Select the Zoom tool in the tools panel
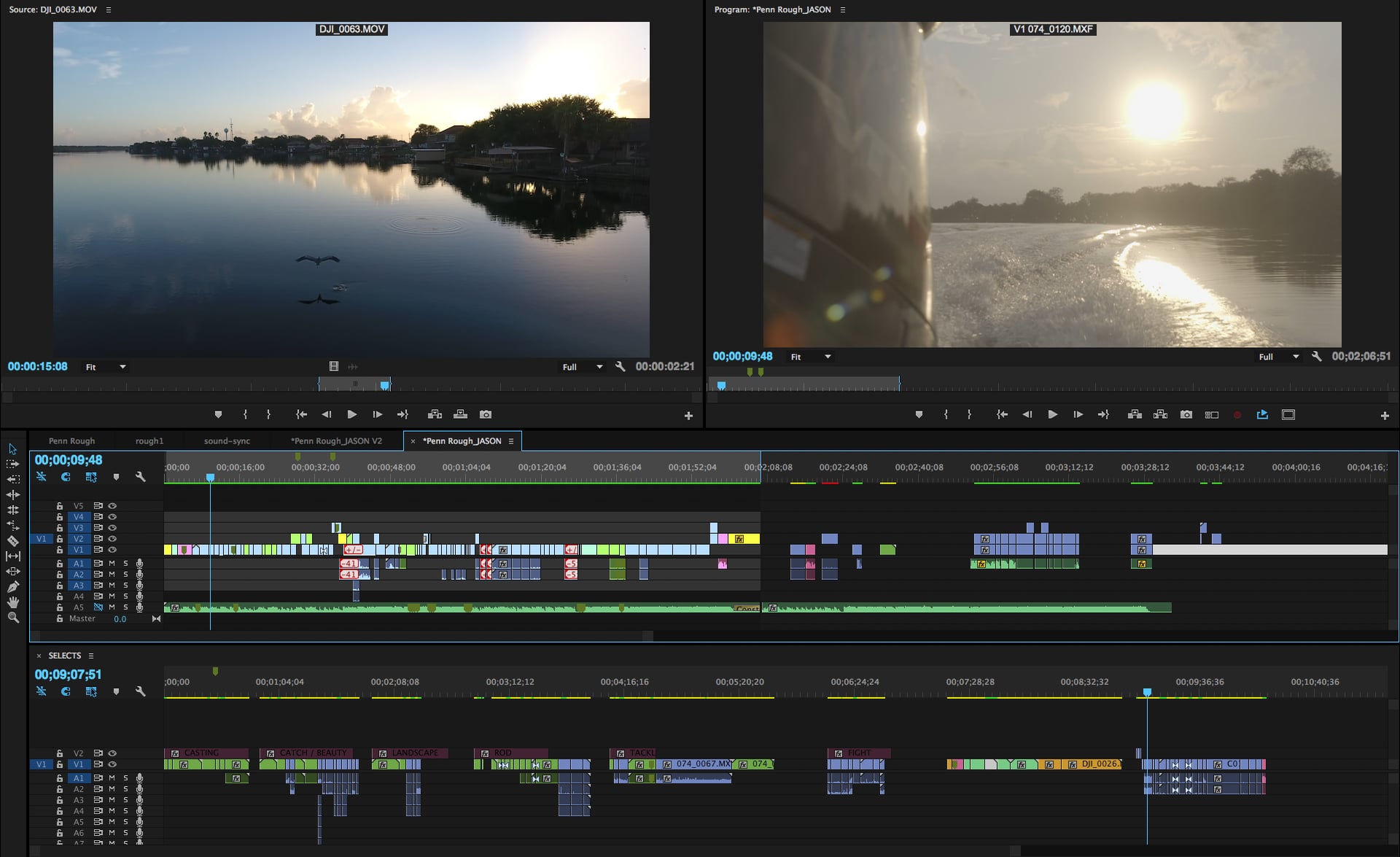Viewport: 1400px width, 857px height. point(12,617)
